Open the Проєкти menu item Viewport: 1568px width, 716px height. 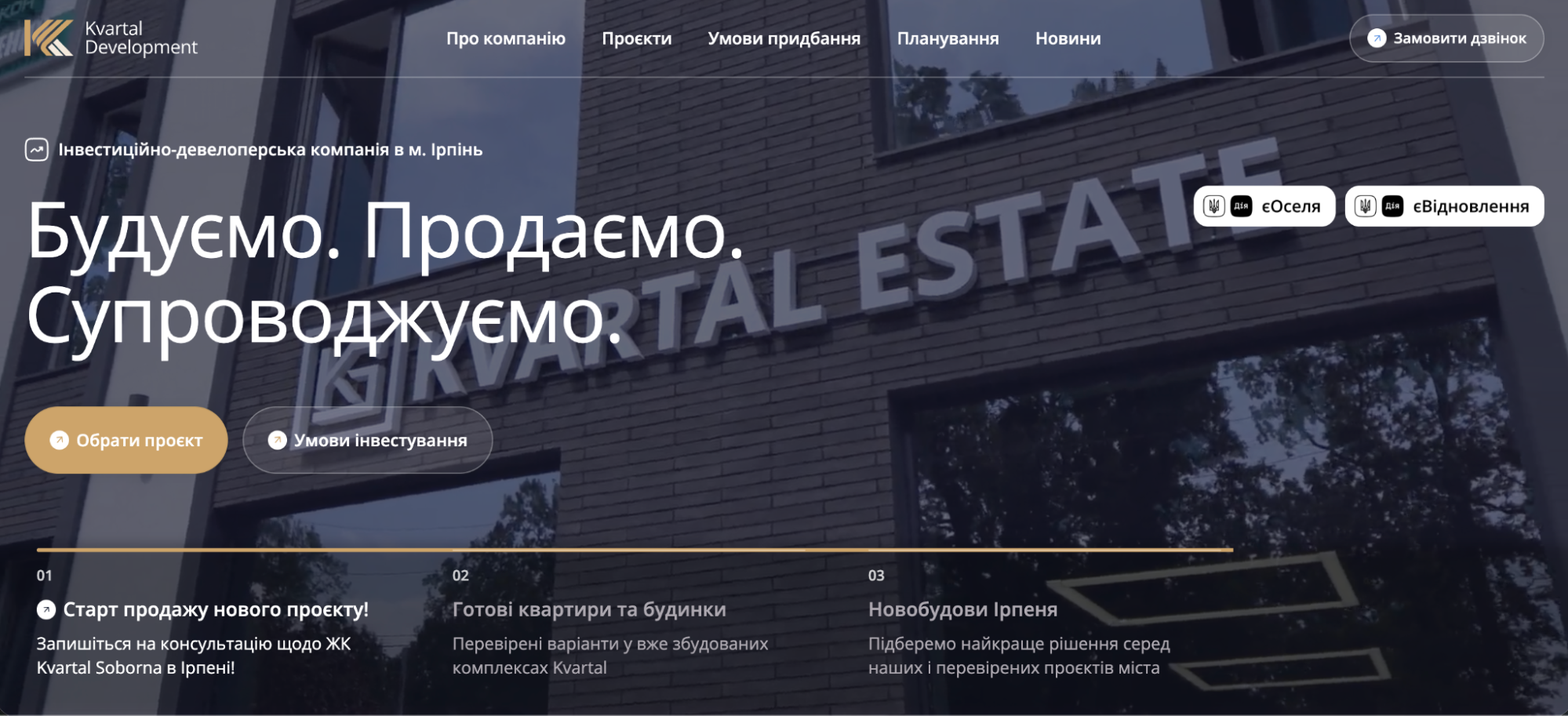coord(637,37)
